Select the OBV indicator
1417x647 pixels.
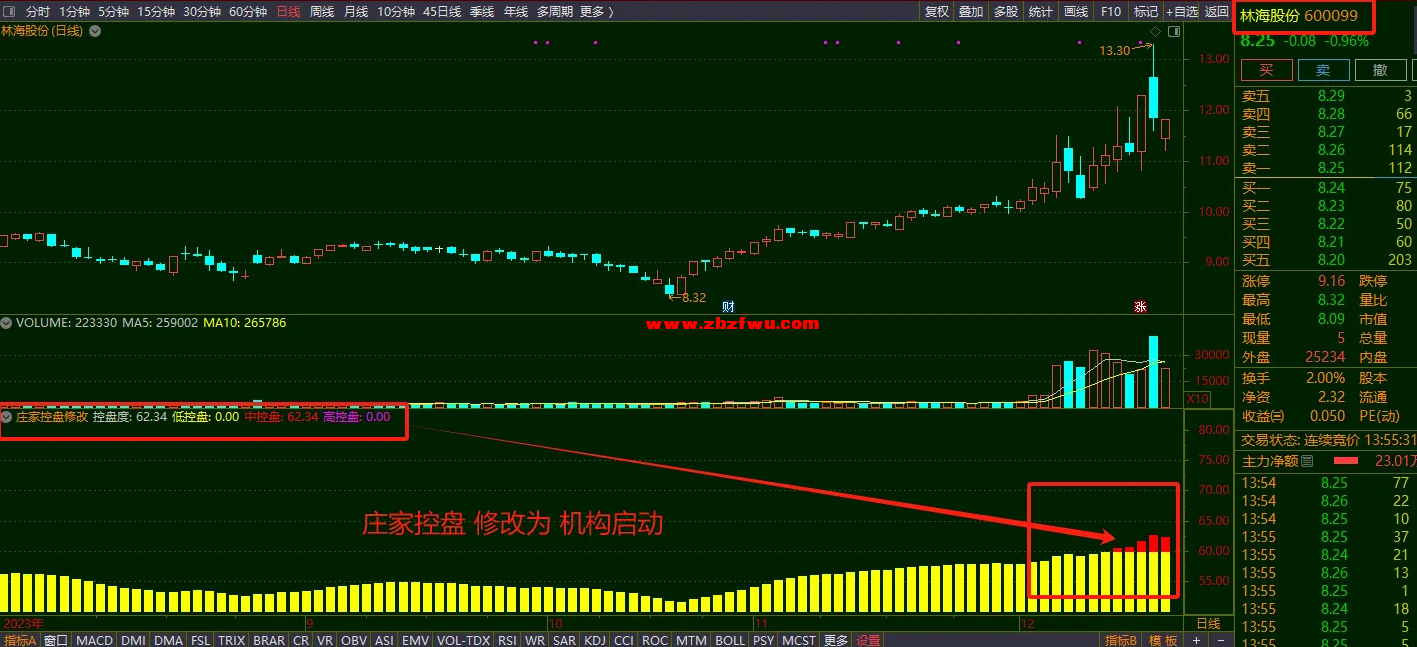[x=354, y=640]
